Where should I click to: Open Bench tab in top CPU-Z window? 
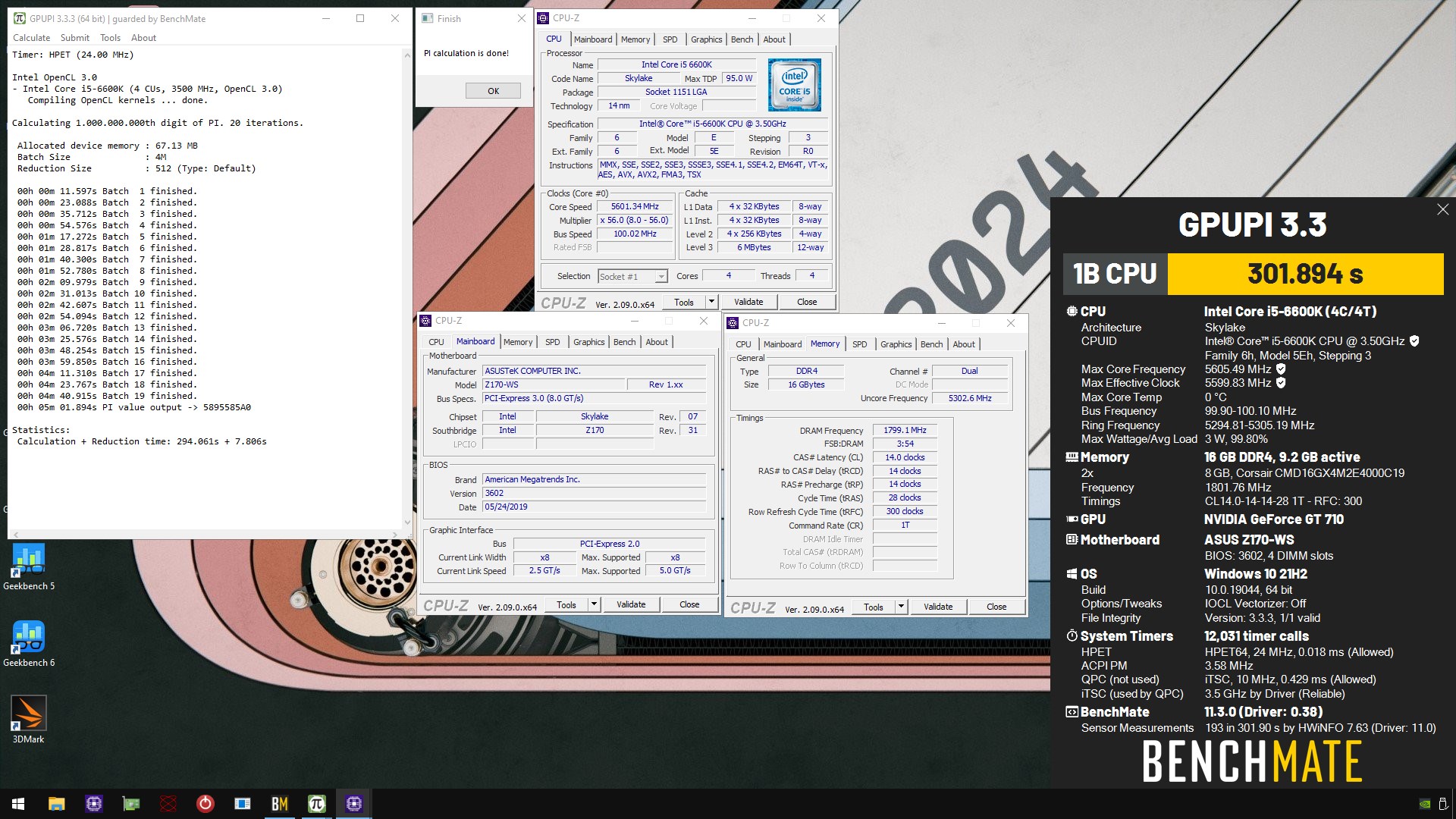tap(742, 39)
